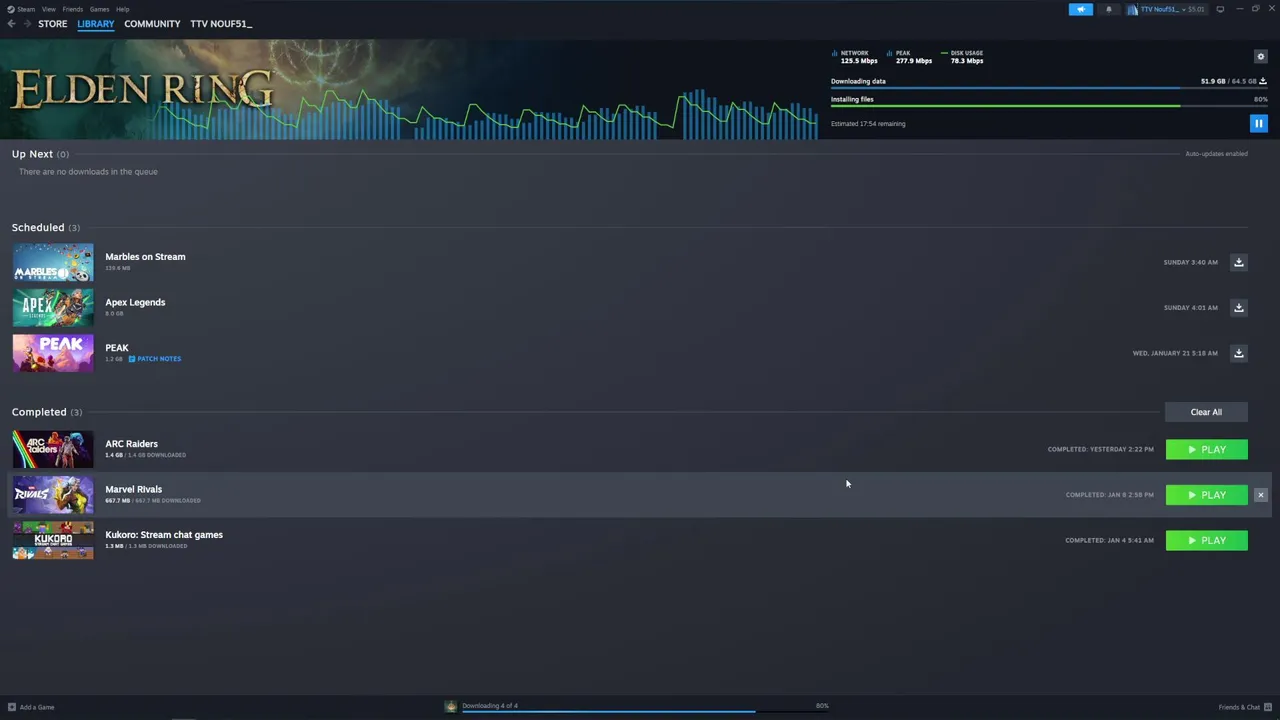
Task: Open Apex Legends thumbnail
Action: point(53,308)
